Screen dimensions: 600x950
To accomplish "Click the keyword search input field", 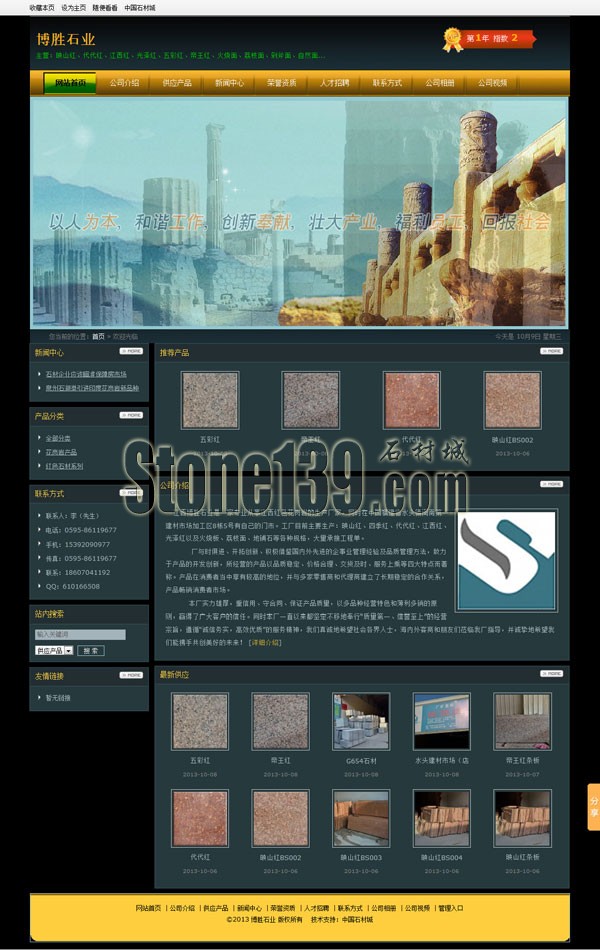I will click(80, 634).
